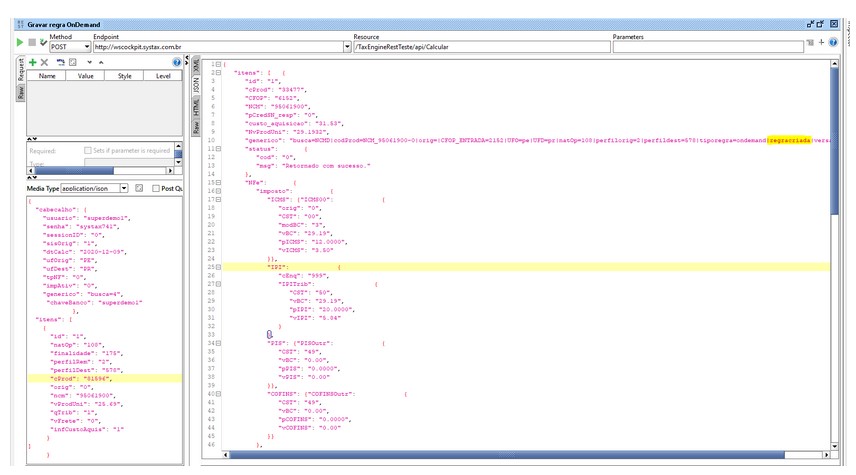This screenshot has width=856, height=475.
Task: Collapse PIS fold at line 34
Action: (218, 343)
